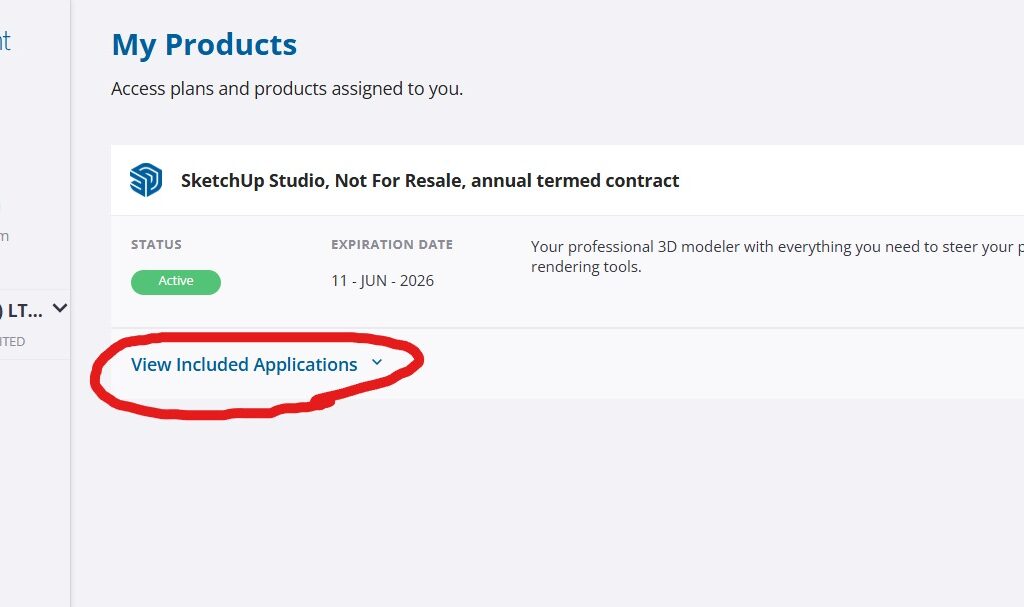Click 'Access plans and products assigned to you' subtitle
The height and width of the screenshot is (607, 1024).
[287, 89]
